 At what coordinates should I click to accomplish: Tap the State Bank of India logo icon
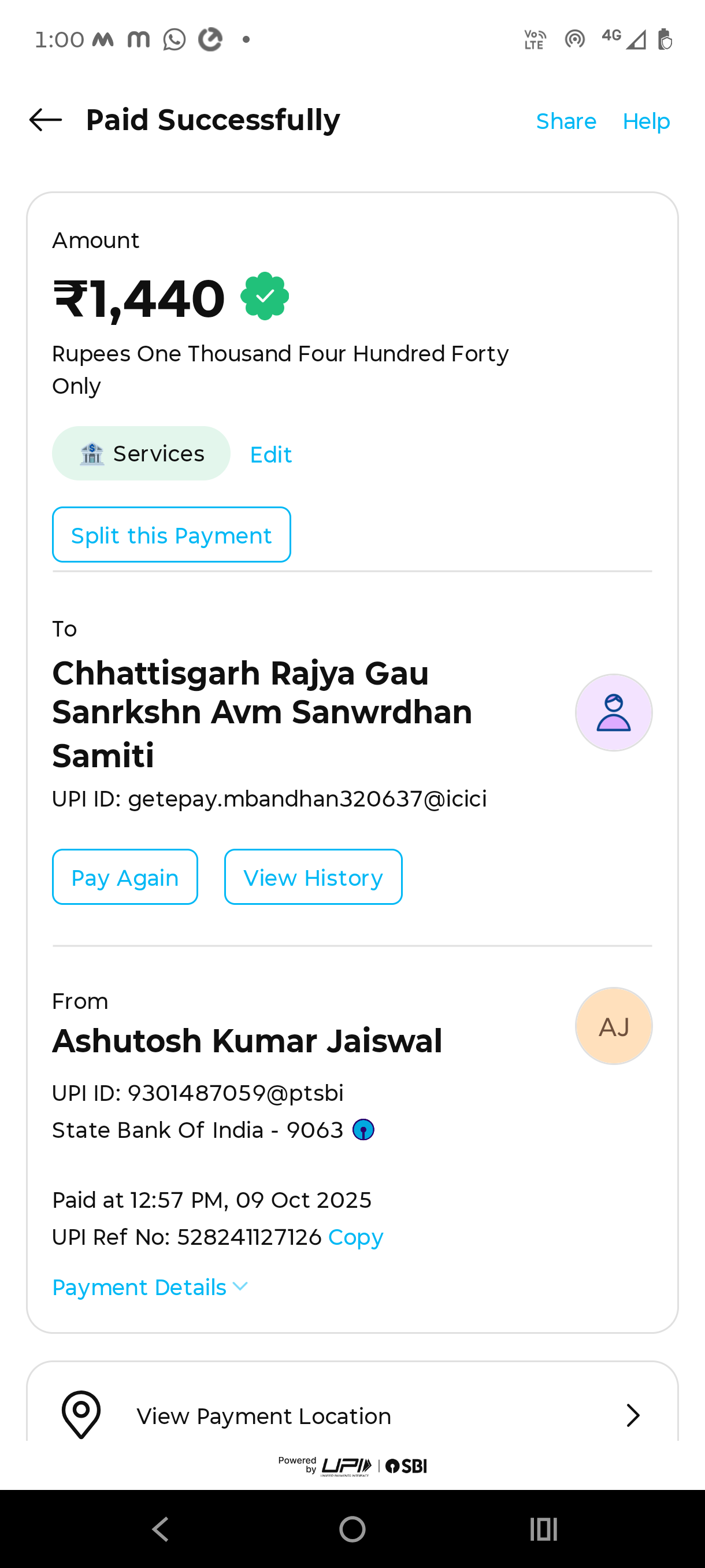click(x=363, y=1130)
